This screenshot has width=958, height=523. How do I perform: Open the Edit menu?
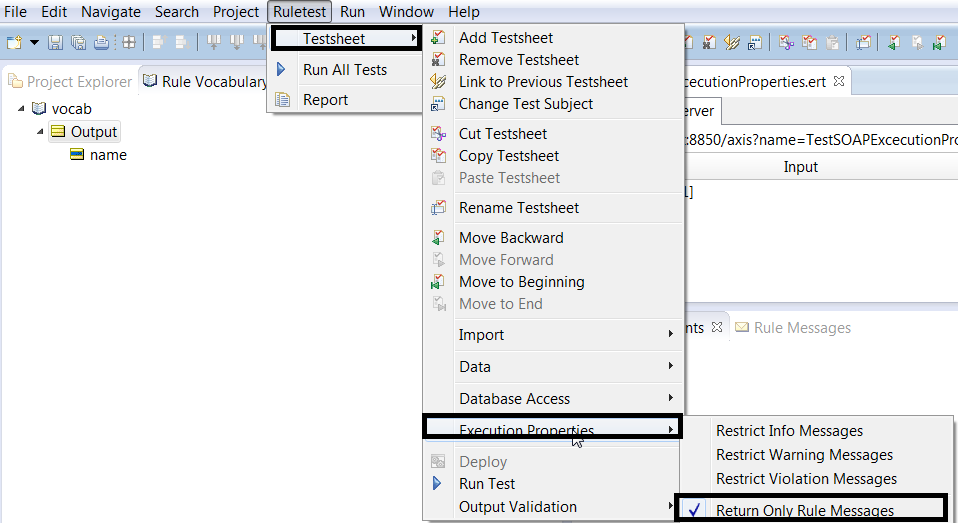[54, 12]
